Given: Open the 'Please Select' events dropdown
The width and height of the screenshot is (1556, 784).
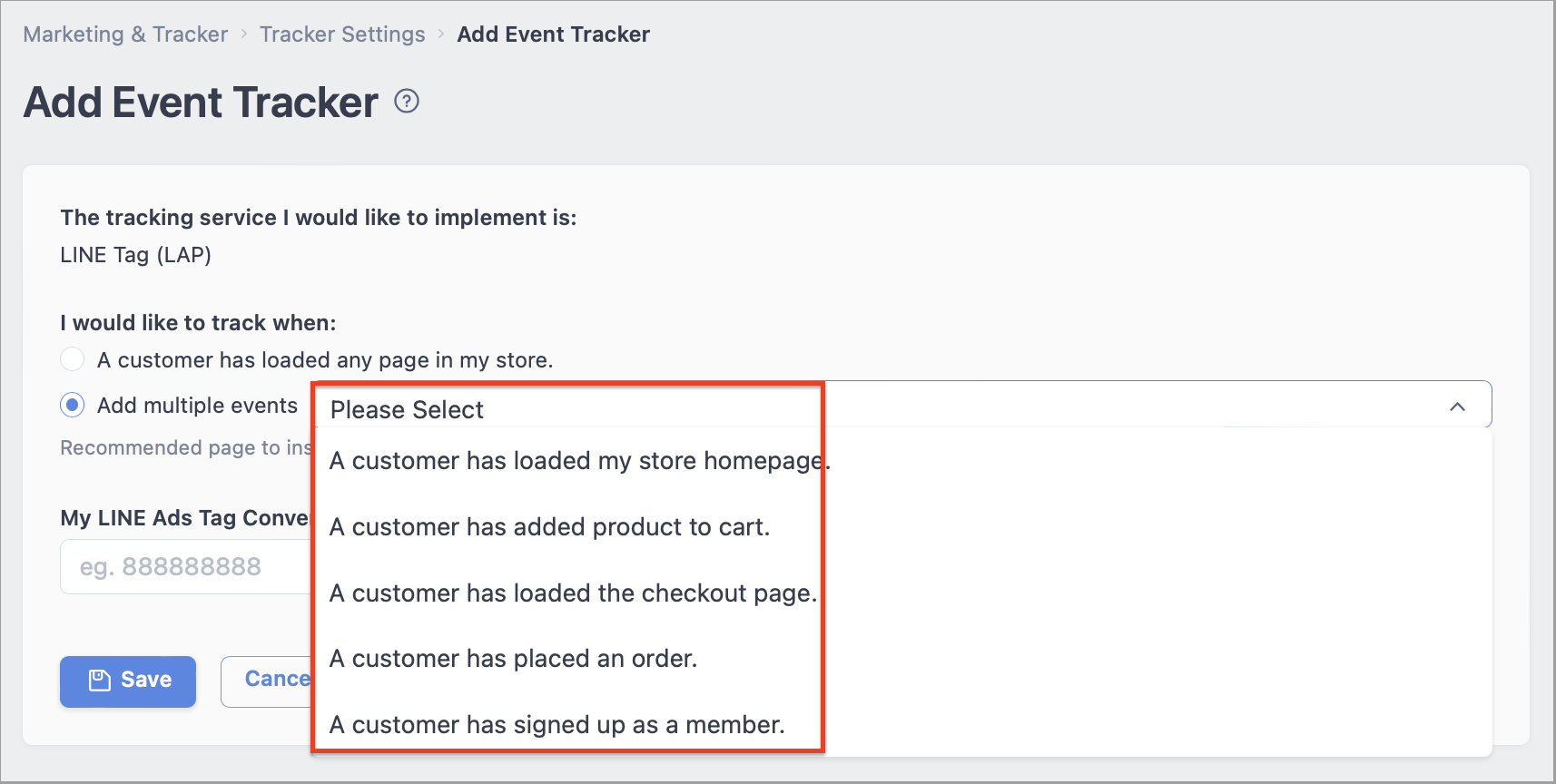Looking at the screenshot, I should [902, 405].
